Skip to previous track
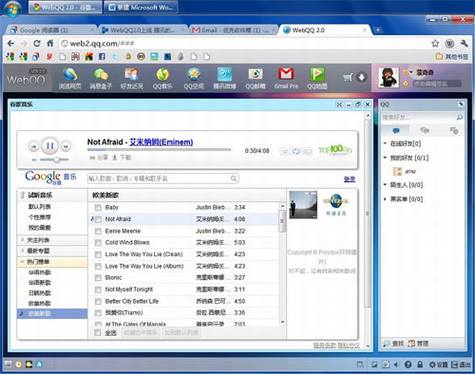Screen dimensions: 475x374 point(33,146)
